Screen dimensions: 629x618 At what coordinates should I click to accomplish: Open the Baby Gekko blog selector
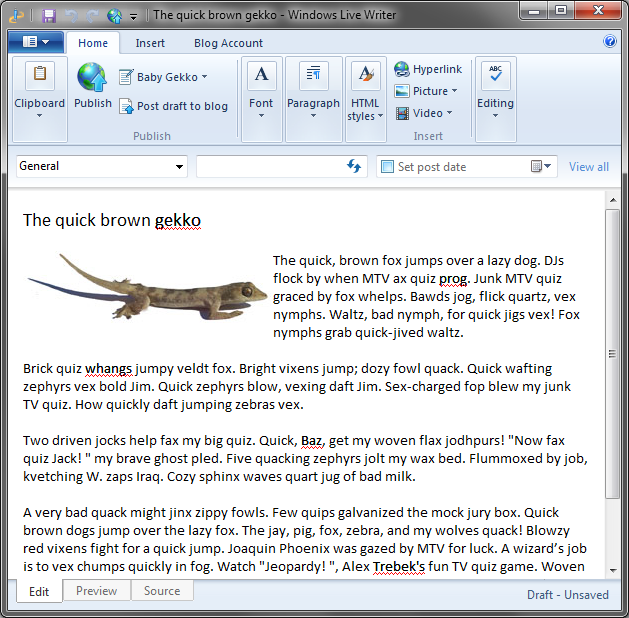(x=164, y=77)
